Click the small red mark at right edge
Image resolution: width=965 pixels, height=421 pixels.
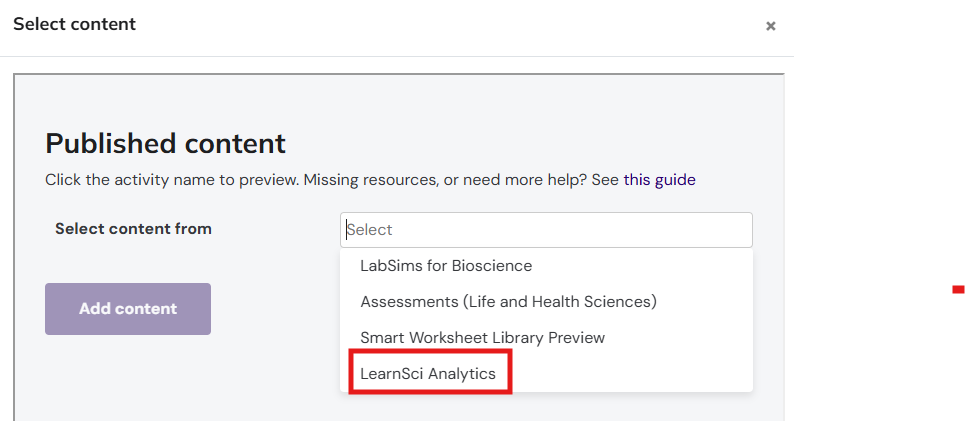[x=957, y=291]
